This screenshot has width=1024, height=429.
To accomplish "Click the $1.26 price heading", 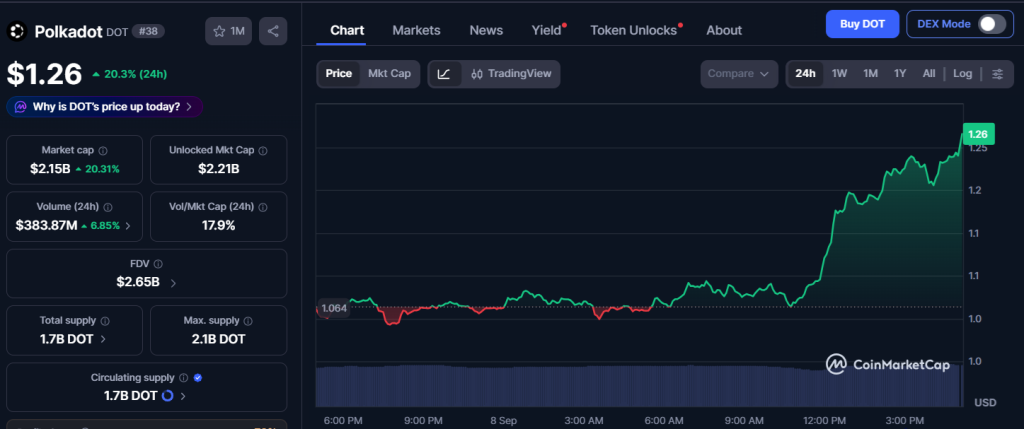I will click(x=44, y=74).
